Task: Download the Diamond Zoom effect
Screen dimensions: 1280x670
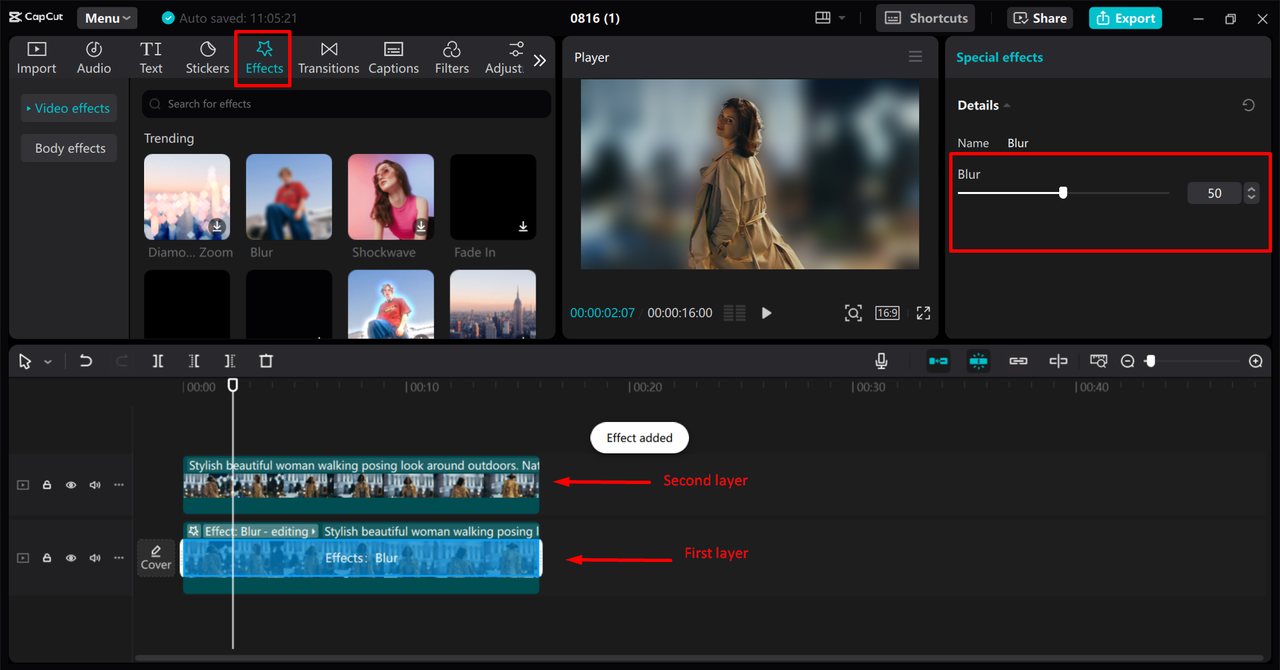Action: coord(217,227)
